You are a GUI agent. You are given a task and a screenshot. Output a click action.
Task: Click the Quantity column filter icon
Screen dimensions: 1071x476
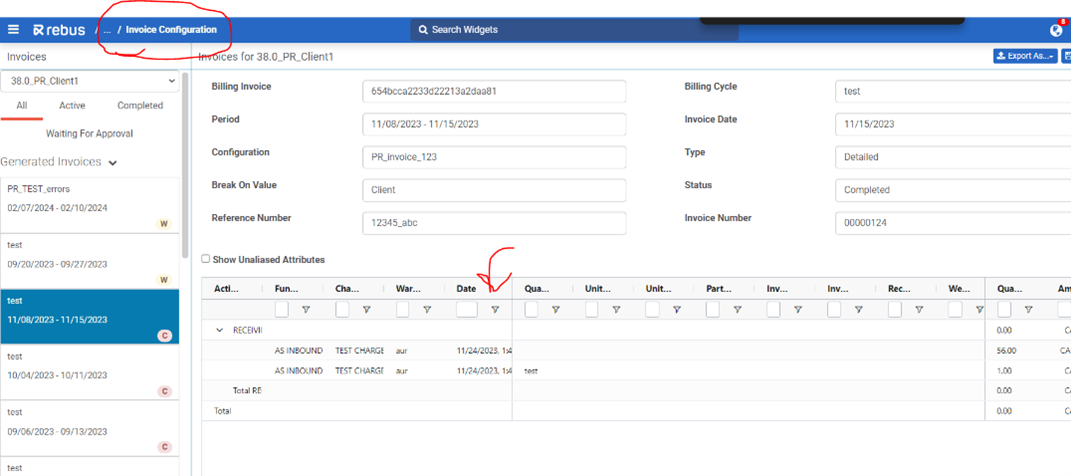point(555,310)
